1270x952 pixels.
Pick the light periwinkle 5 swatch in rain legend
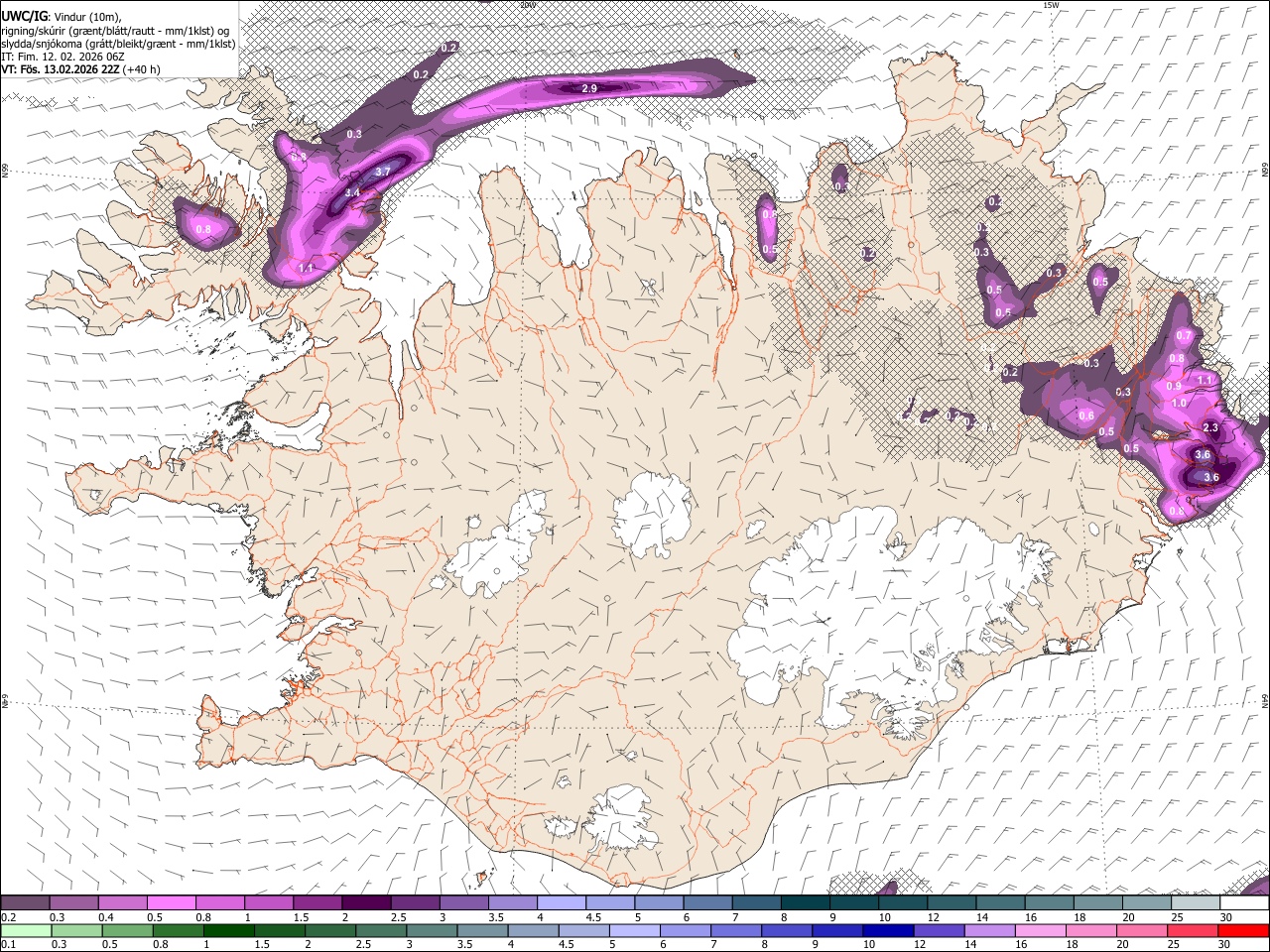636,930
